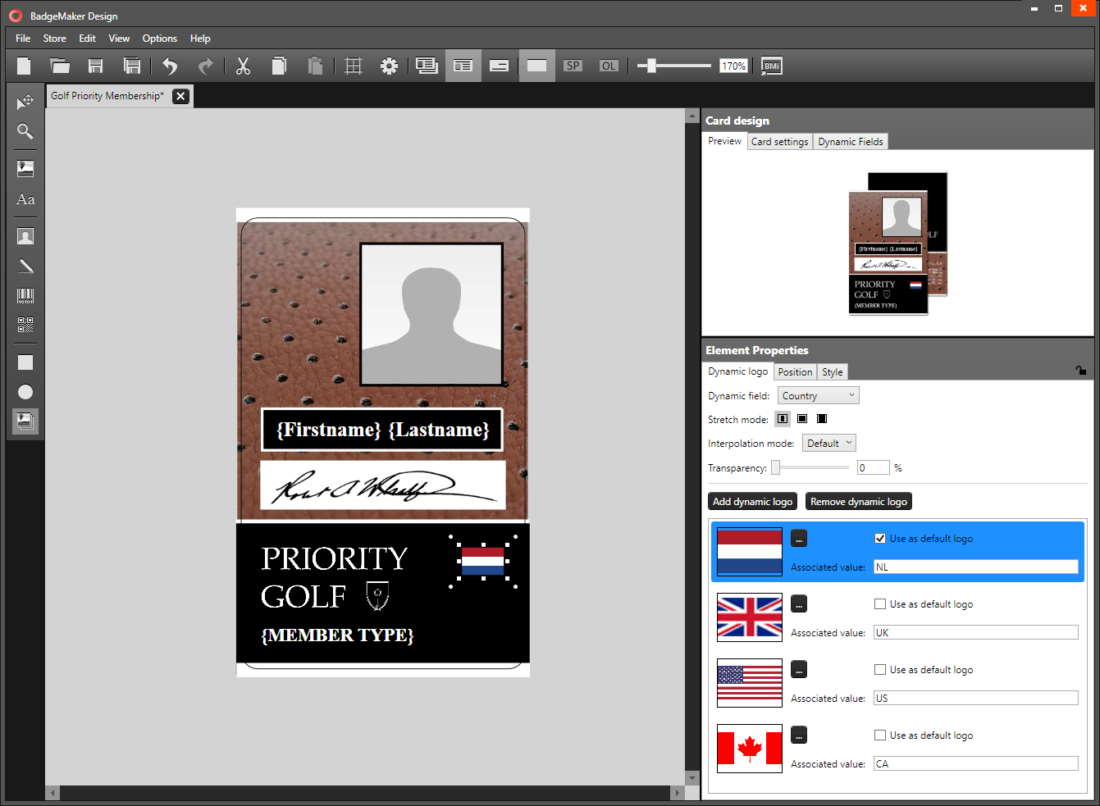
Task: Click the Remove dynamic logo button
Action: click(x=858, y=501)
